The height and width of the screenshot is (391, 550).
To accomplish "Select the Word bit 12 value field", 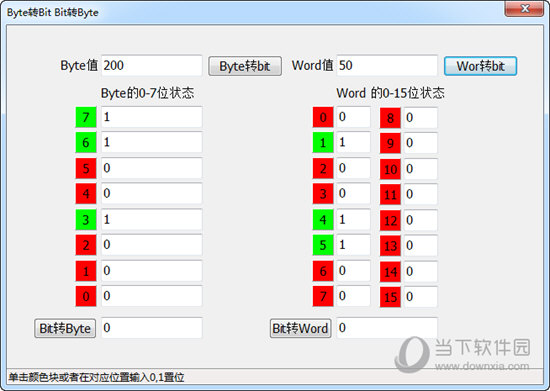I will (421, 220).
